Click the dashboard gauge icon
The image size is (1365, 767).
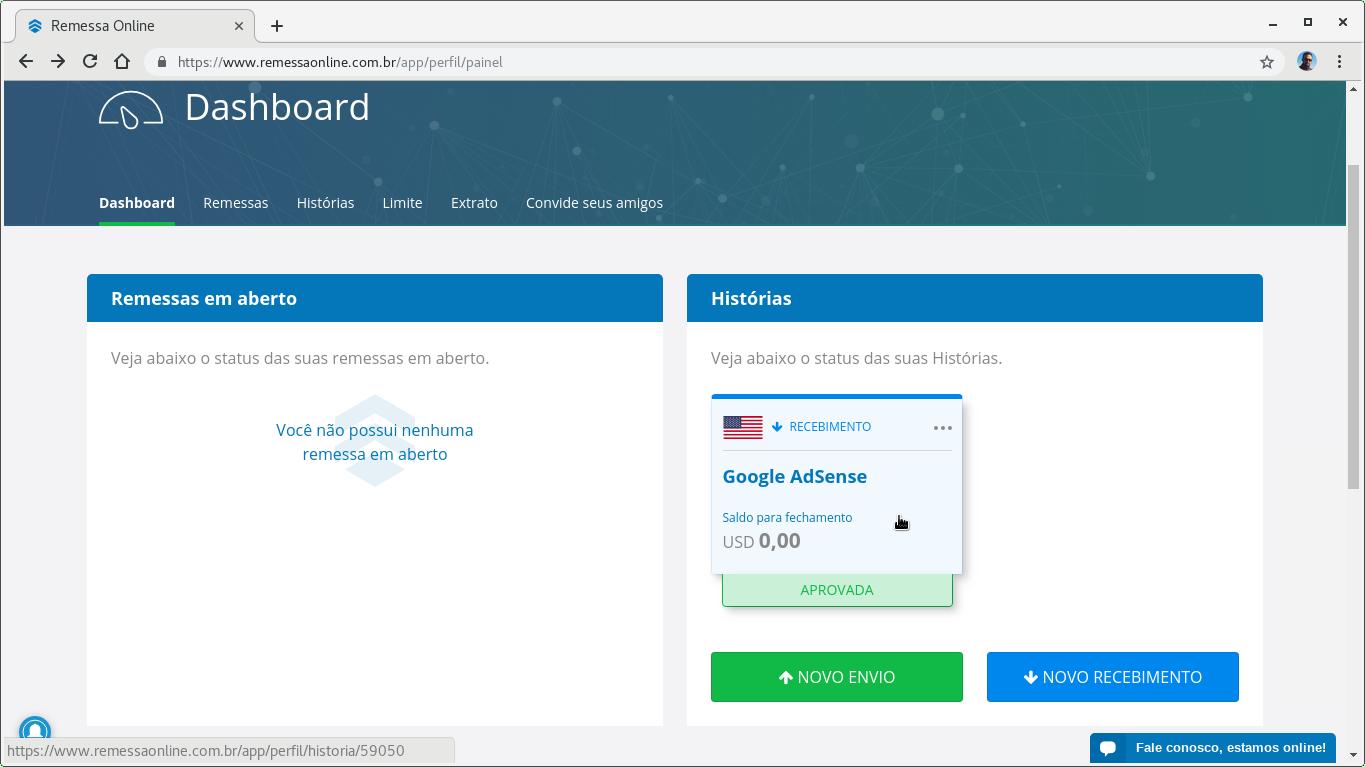(131, 109)
